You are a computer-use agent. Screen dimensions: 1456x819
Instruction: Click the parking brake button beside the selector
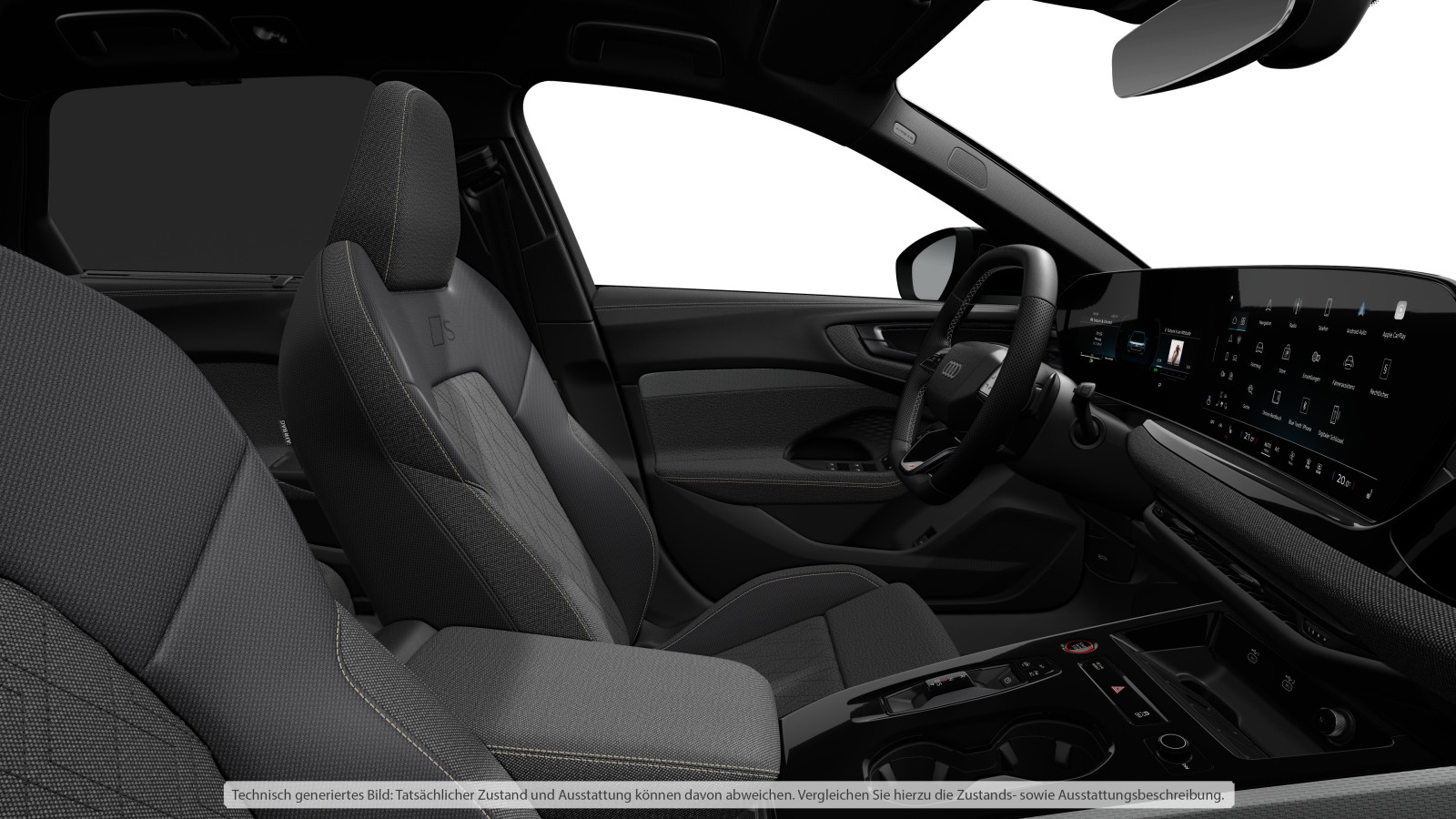coord(1007,681)
